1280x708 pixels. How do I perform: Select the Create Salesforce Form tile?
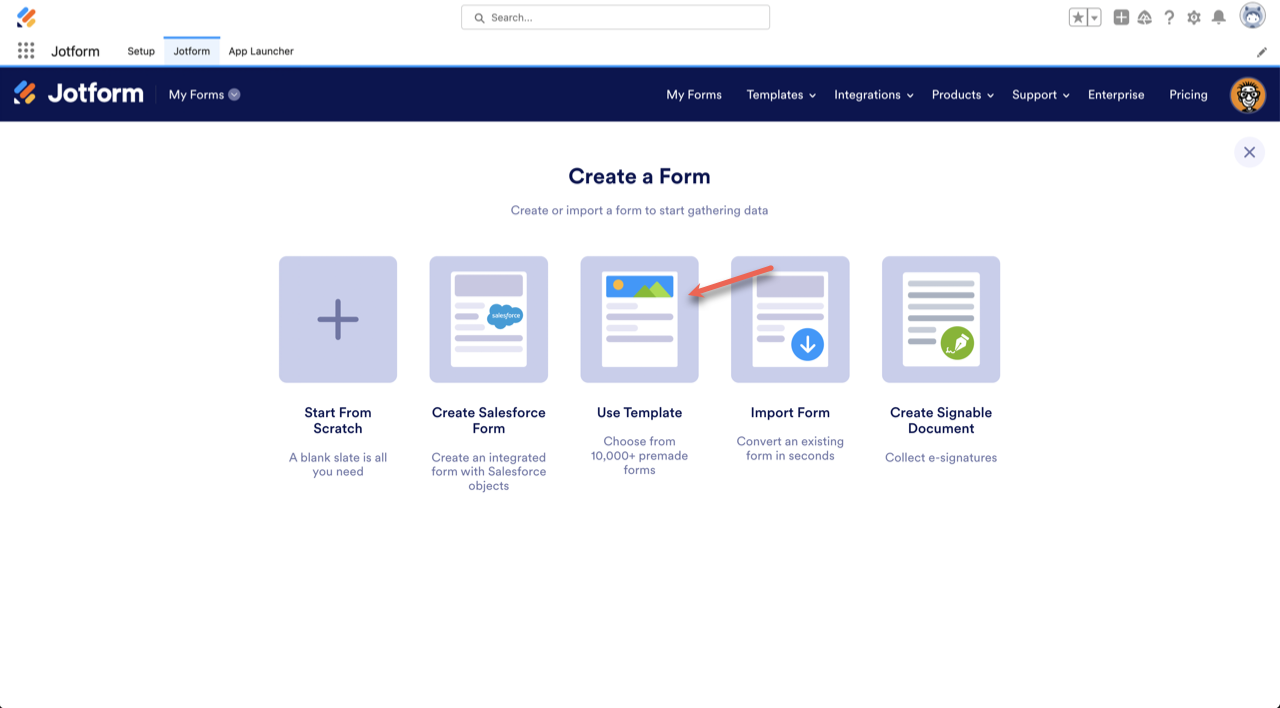[x=489, y=319]
